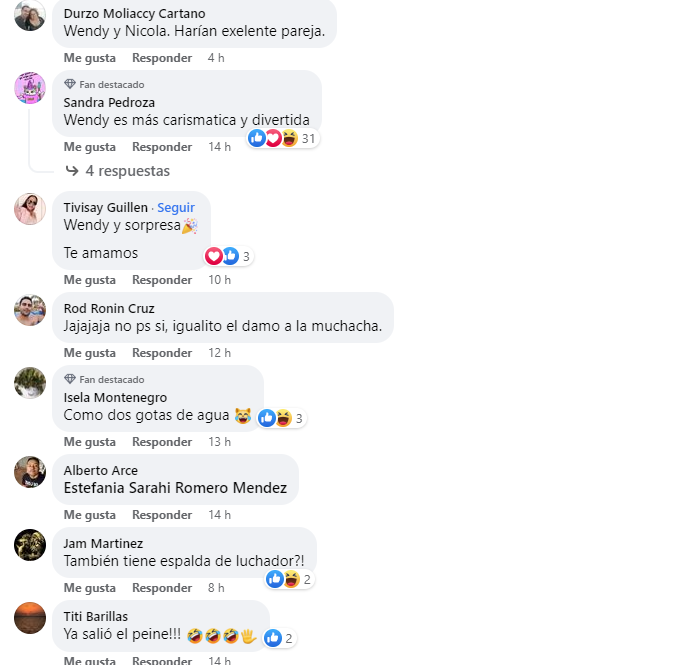Open Jam Martinez's profile name
This screenshot has width=690, height=665.
tap(103, 544)
